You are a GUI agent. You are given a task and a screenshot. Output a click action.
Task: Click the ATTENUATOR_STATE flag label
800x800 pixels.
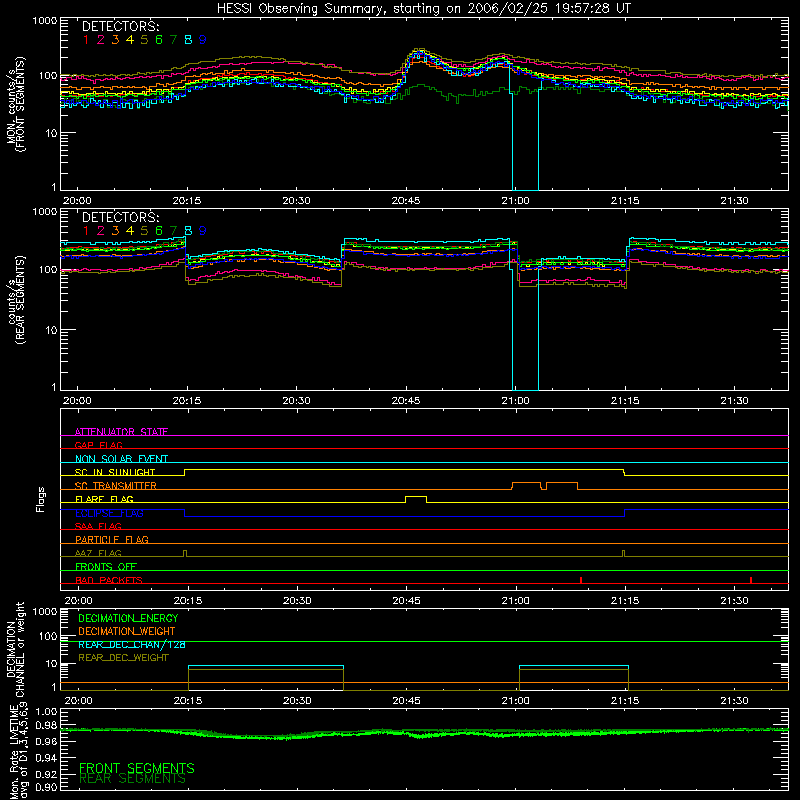coord(121,432)
